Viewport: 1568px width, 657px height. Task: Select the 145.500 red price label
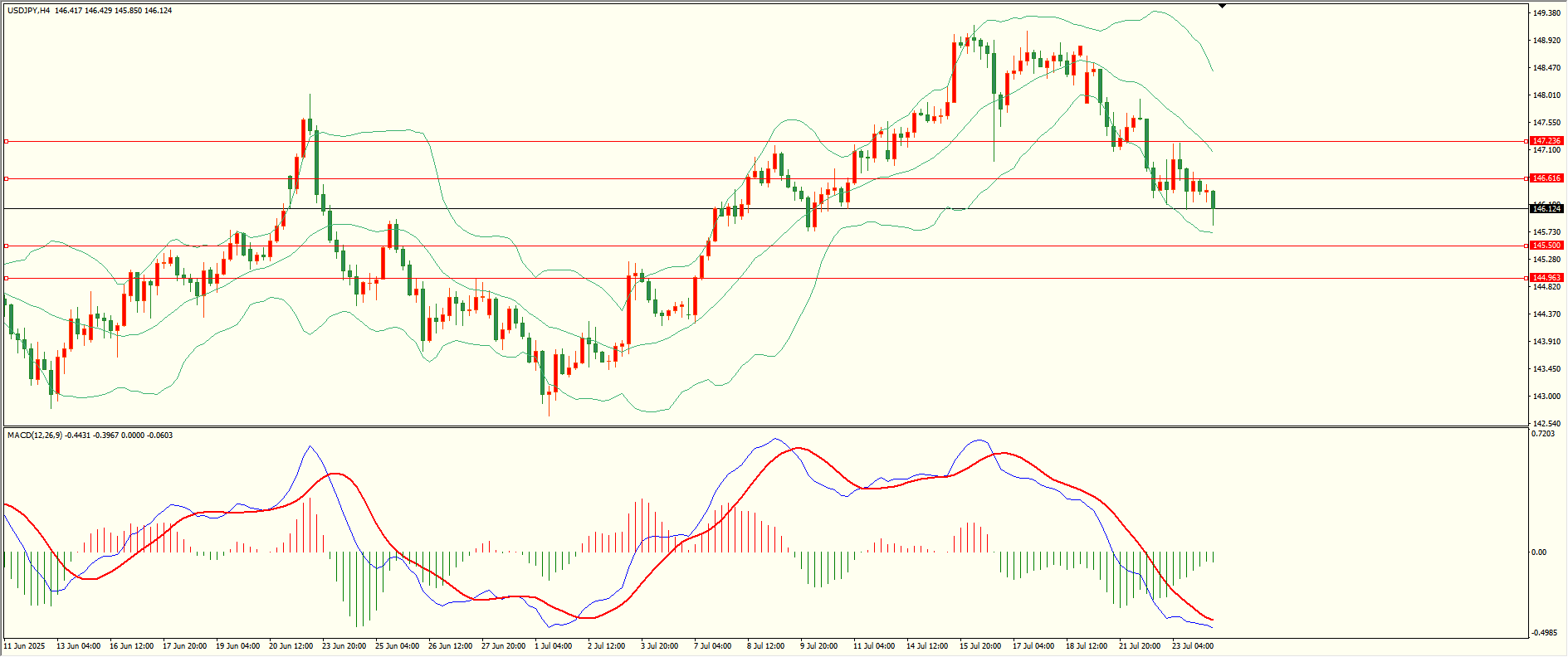pyautogui.click(x=1546, y=246)
